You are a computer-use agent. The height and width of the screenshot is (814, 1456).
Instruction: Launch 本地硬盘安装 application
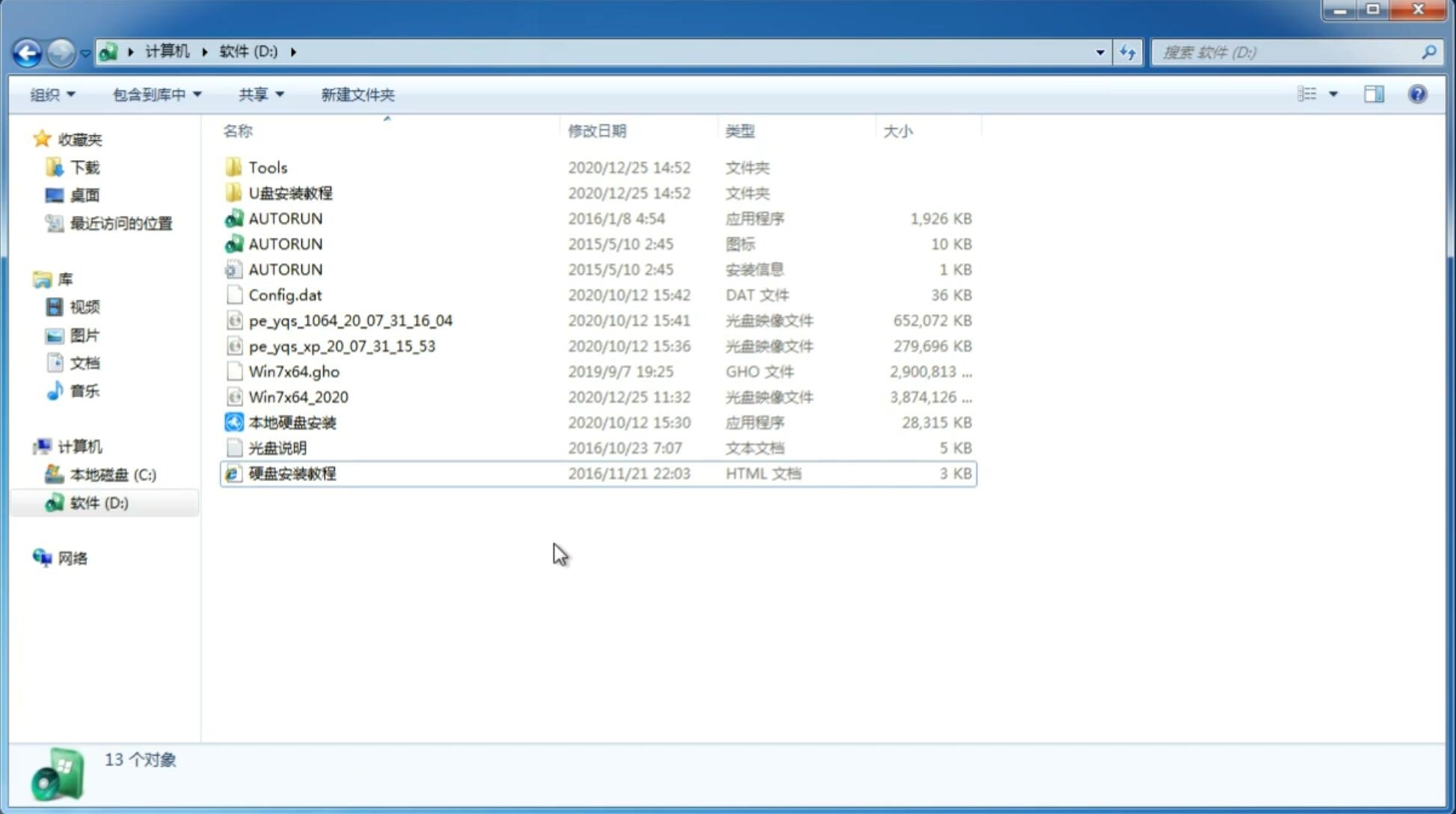click(292, 422)
